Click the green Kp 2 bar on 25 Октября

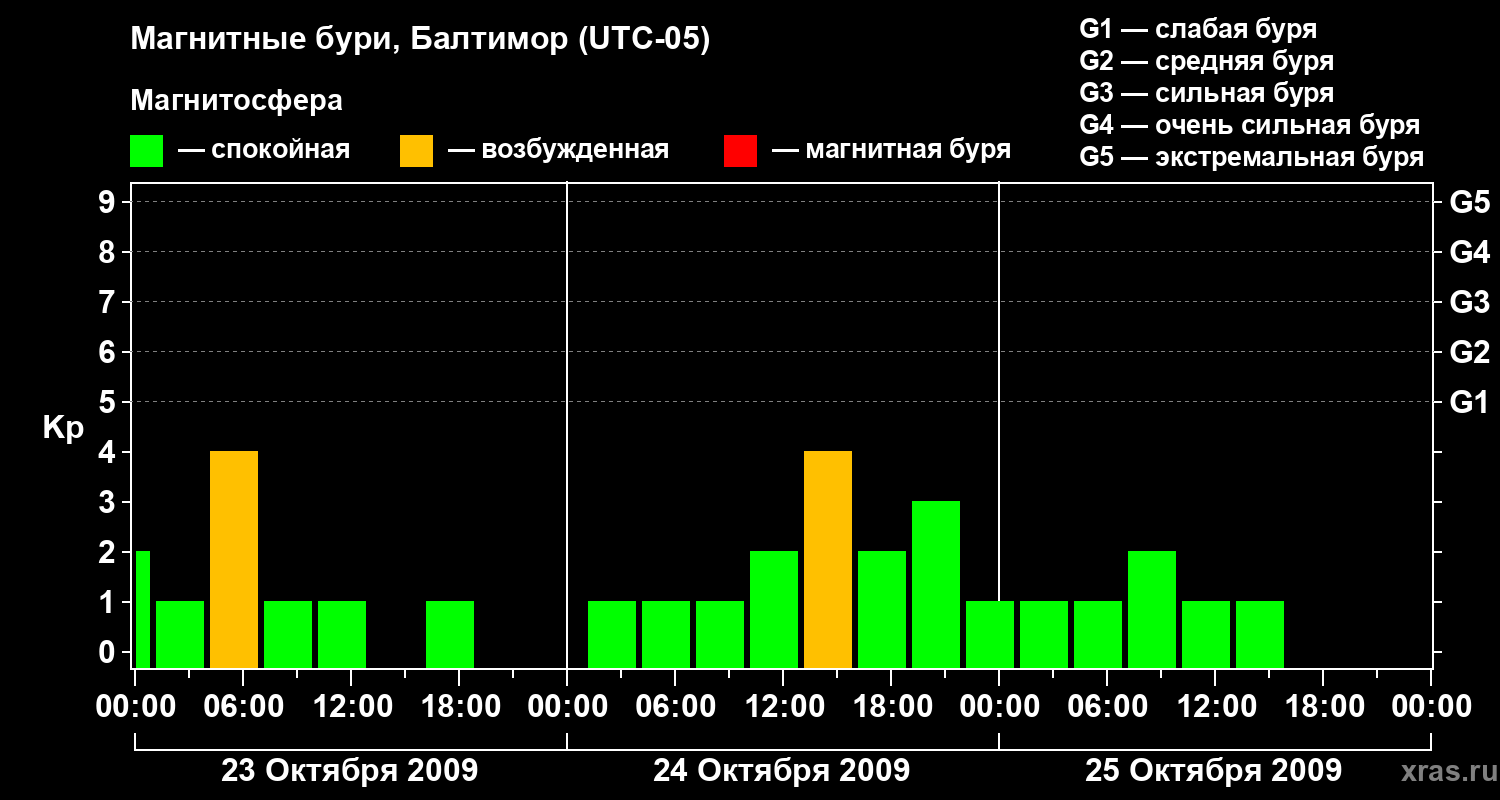(1152, 609)
